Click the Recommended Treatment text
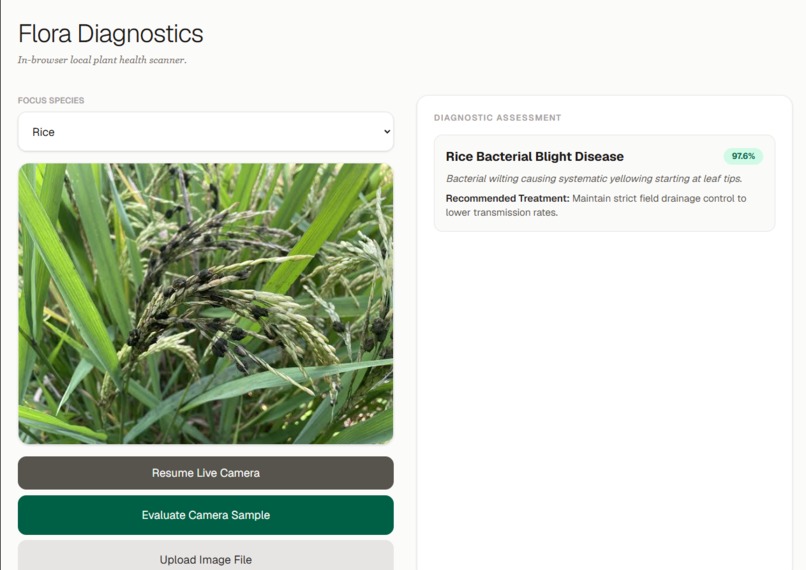Image resolution: width=806 pixels, height=570 pixels. (596, 205)
